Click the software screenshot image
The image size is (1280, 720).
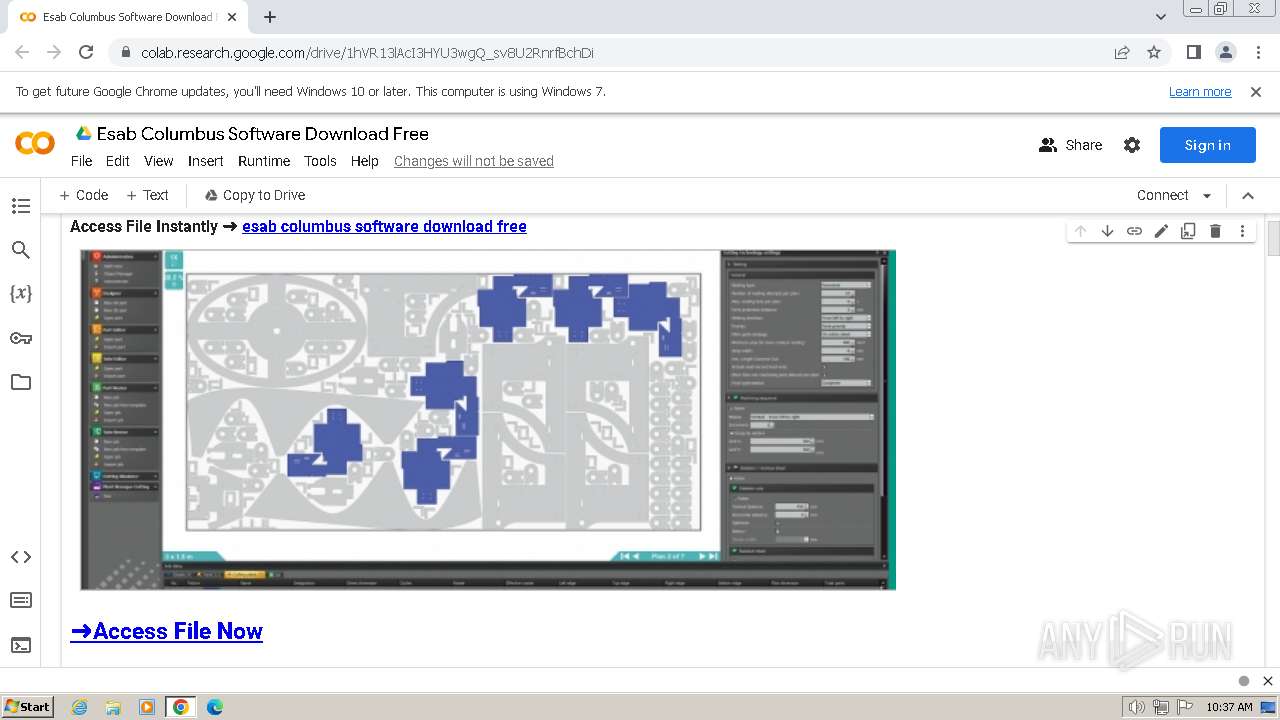tap(488, 420)
